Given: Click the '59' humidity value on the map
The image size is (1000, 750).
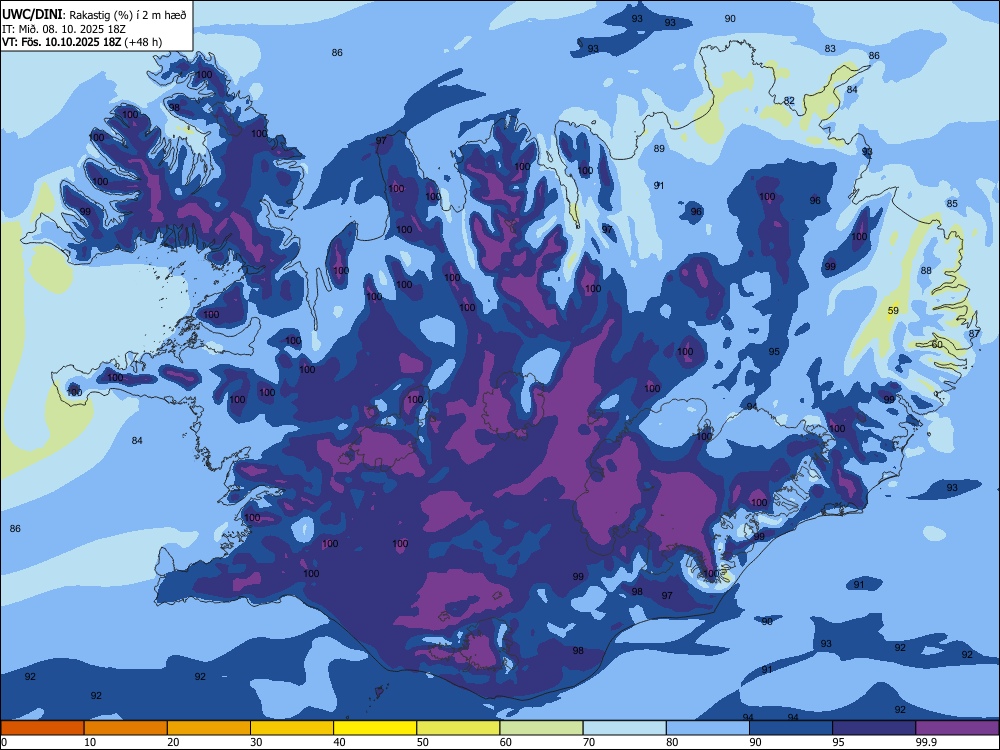Looking at the screenshot, I should [893, 311].
